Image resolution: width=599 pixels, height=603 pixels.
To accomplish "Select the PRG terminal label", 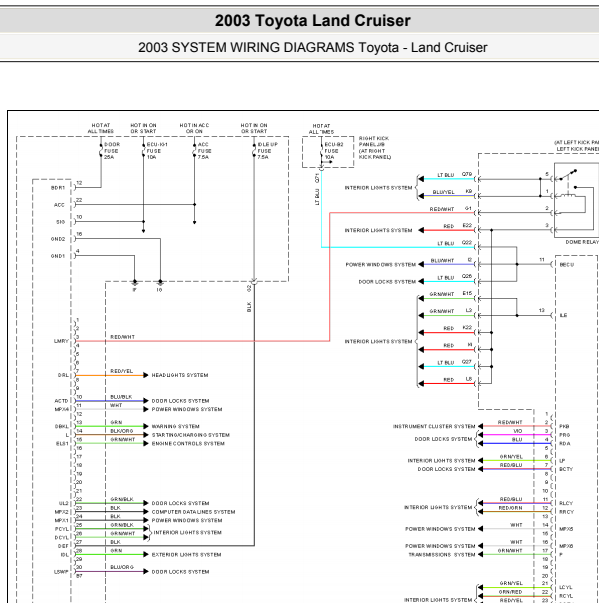I will (x=564, y=435).
